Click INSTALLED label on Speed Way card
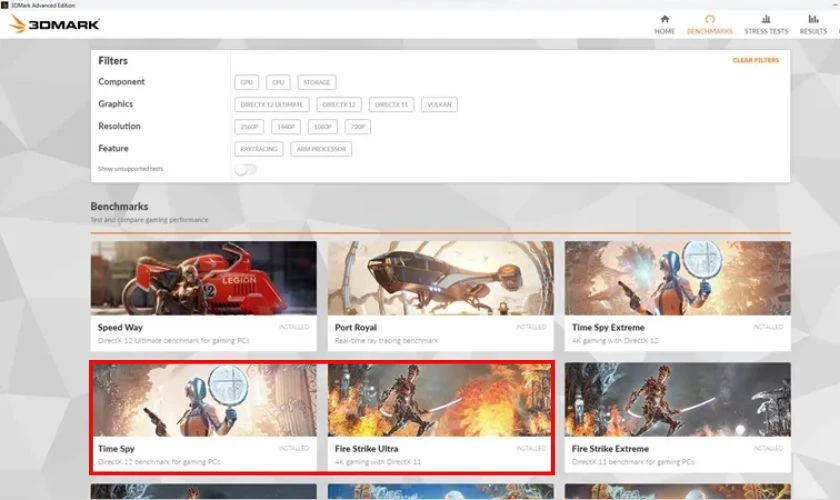Viewport: 840px width, 500px height. [x=294, y=327]
